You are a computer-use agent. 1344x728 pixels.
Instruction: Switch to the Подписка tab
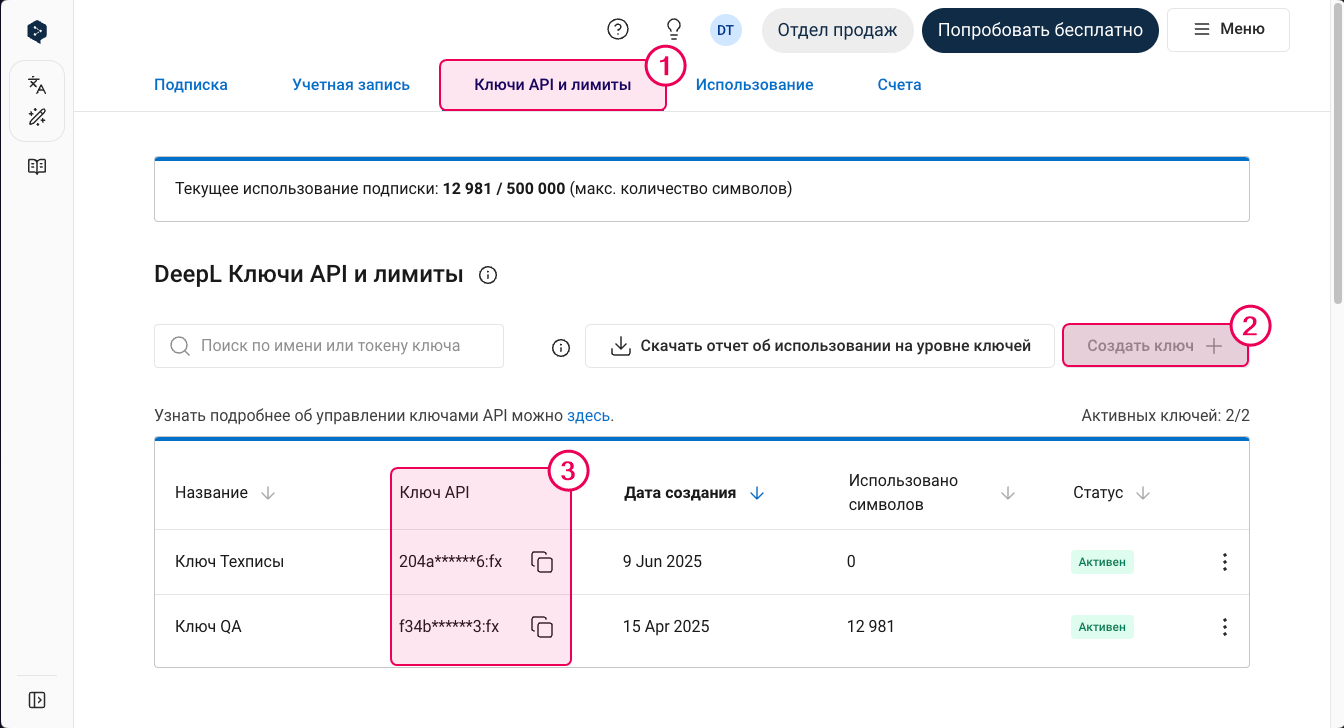click(x=191, y=85)
